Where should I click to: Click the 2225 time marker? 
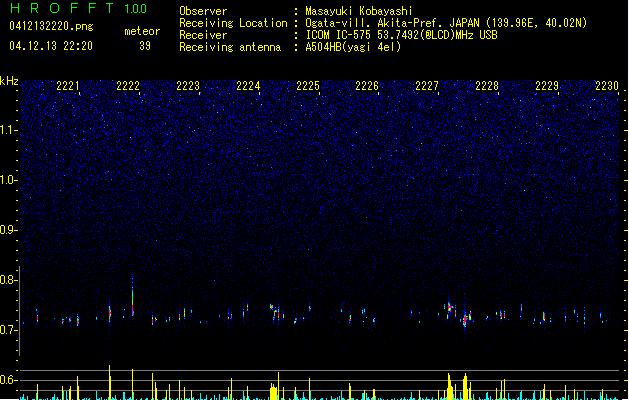pyautogui.click(x=308, y=86)
